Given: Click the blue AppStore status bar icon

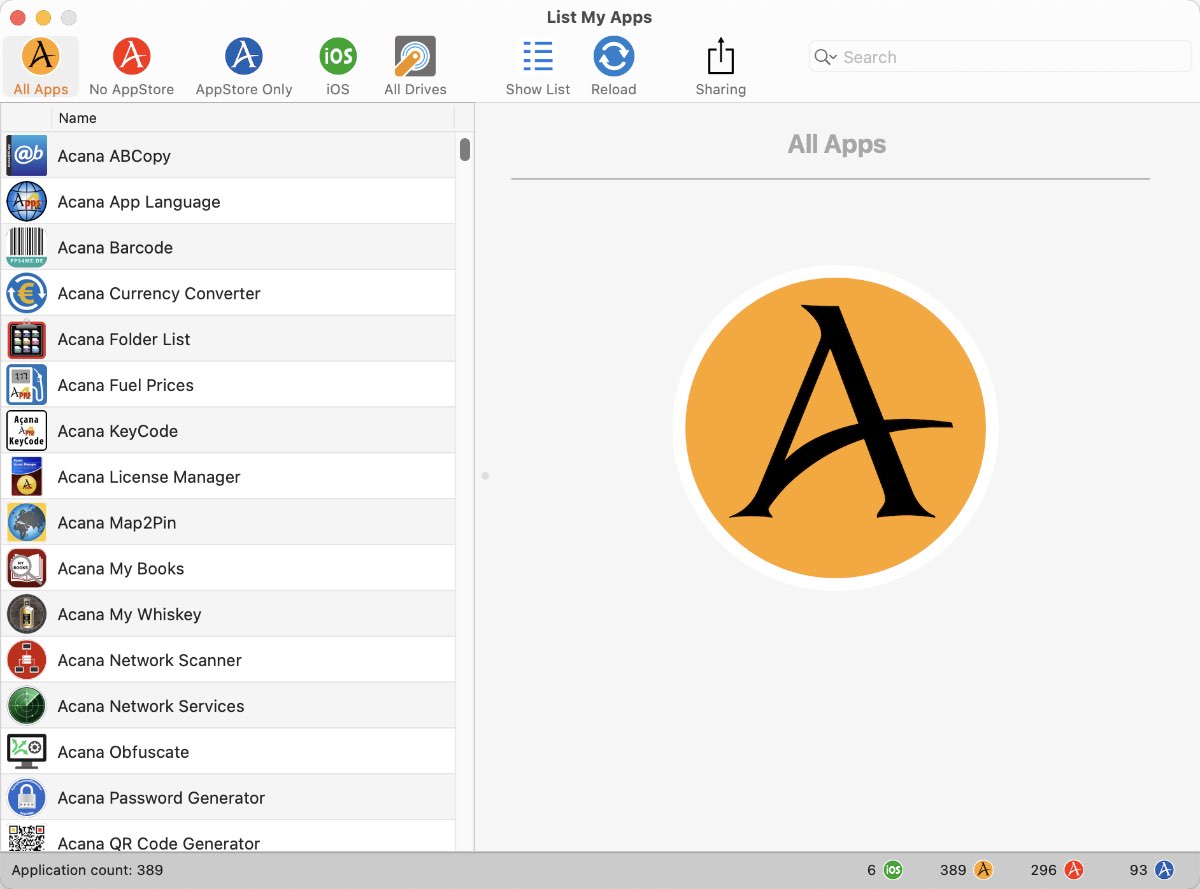Looking at the screenshot, I should [1164, 870].
